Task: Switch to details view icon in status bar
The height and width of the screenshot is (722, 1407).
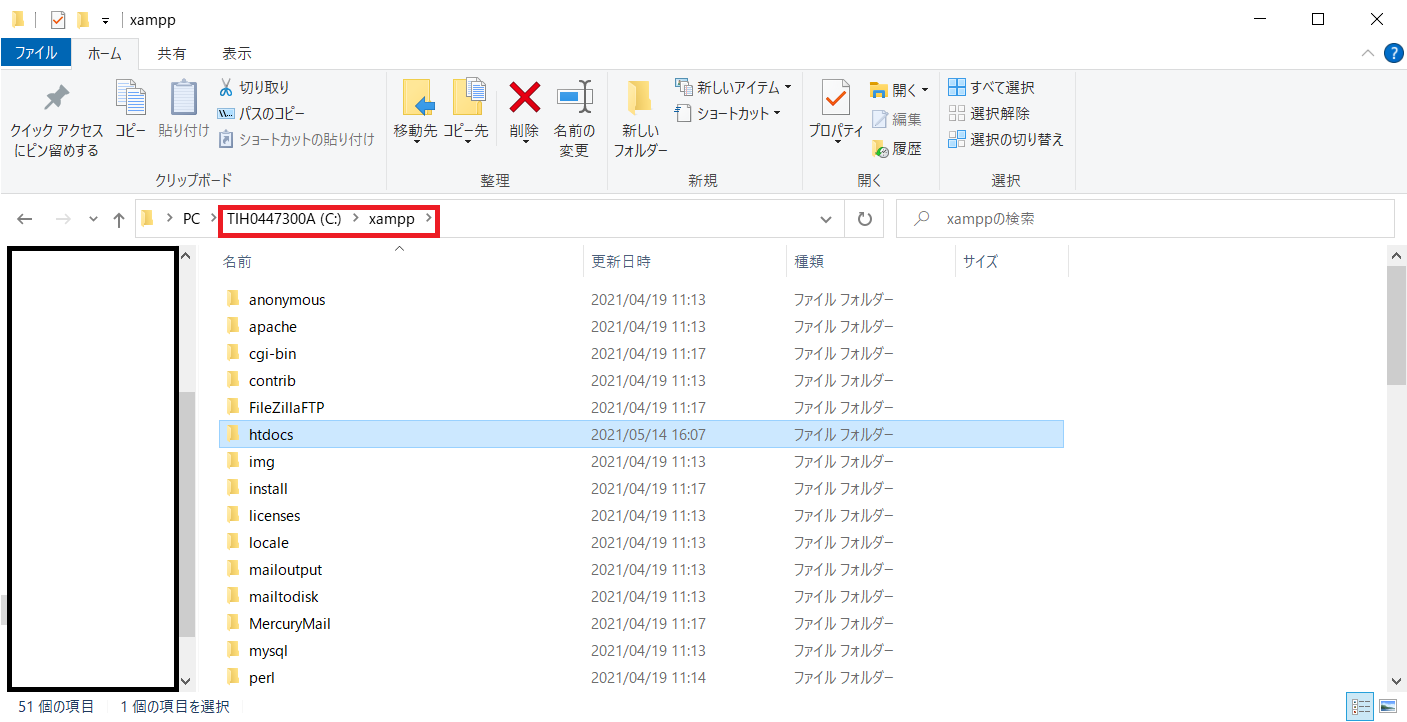Action: (x=1360, y=707)
